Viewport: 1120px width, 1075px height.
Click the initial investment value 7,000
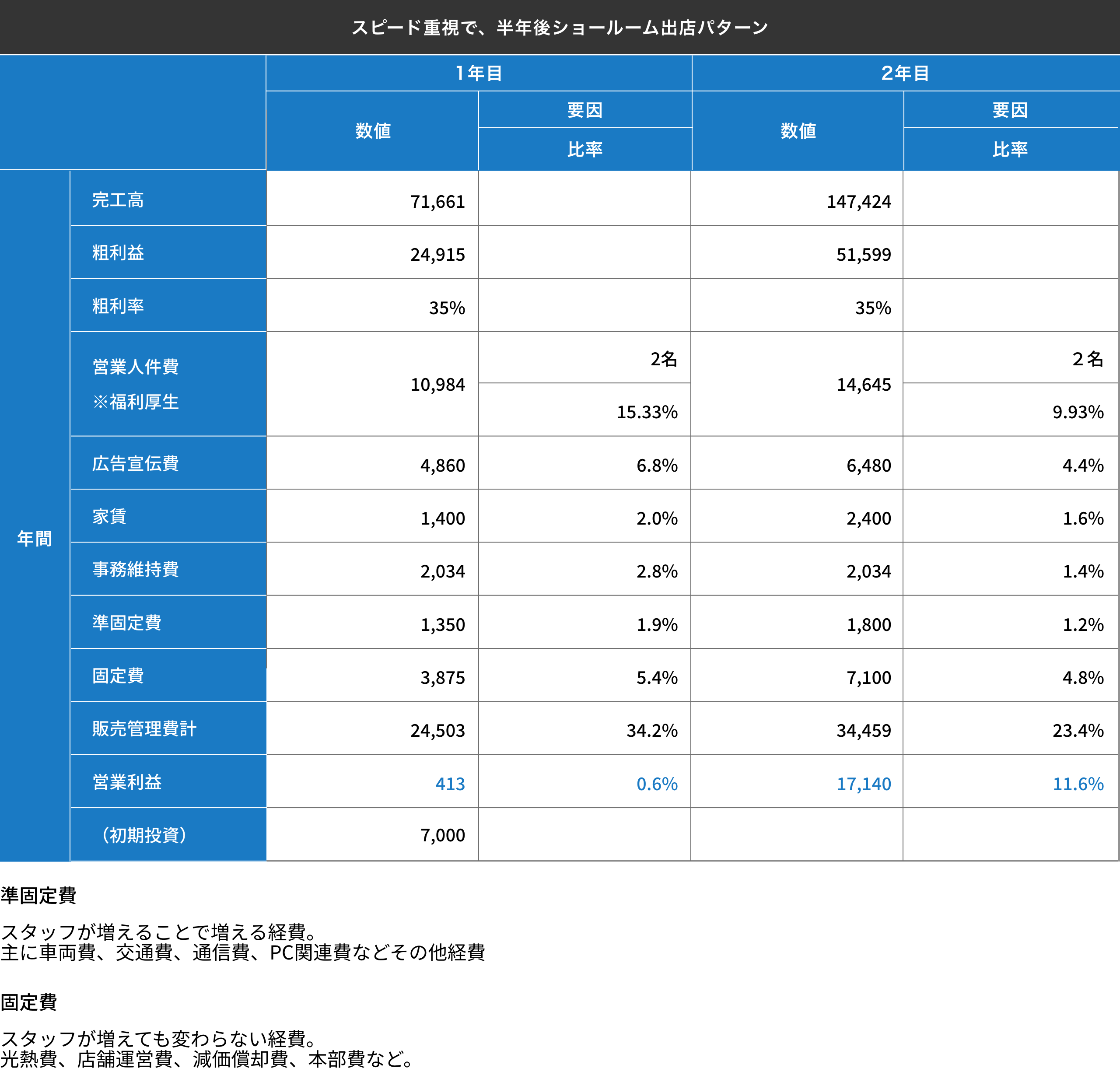pos(442,836)
